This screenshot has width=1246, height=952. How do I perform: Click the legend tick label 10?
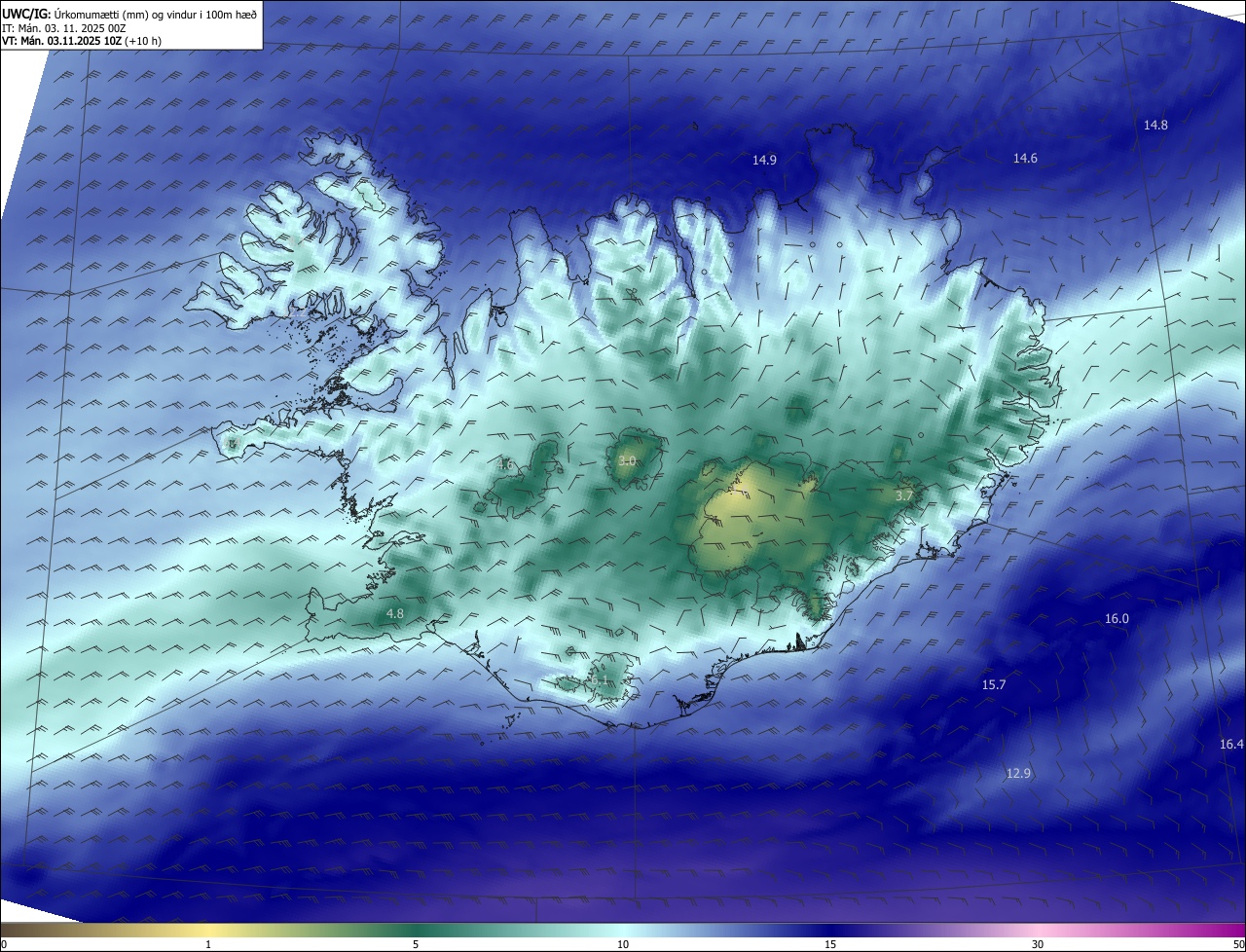pyautogui.click(x=623, y=944)
